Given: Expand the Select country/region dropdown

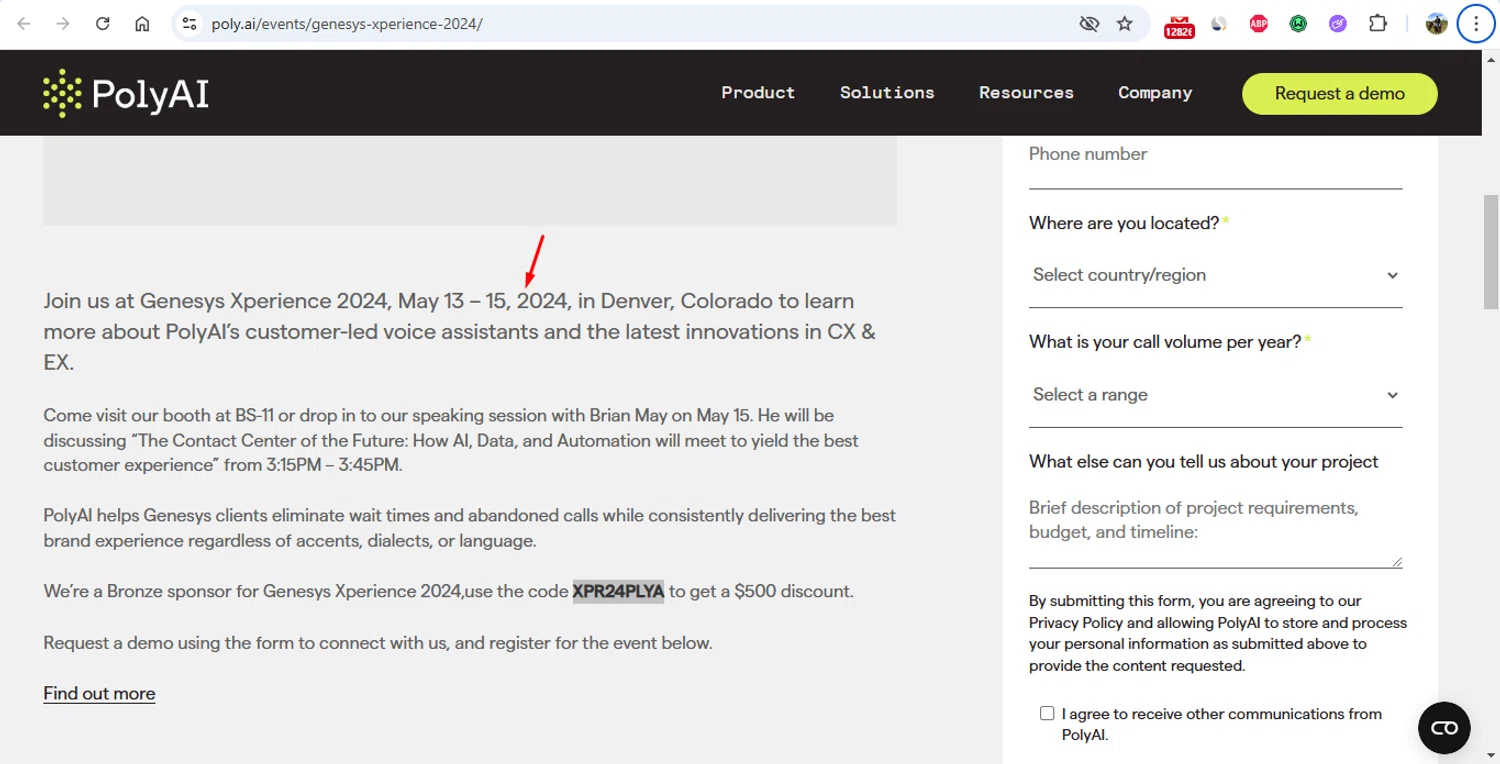Looking at the screenshot, I should pos(1216,275).
